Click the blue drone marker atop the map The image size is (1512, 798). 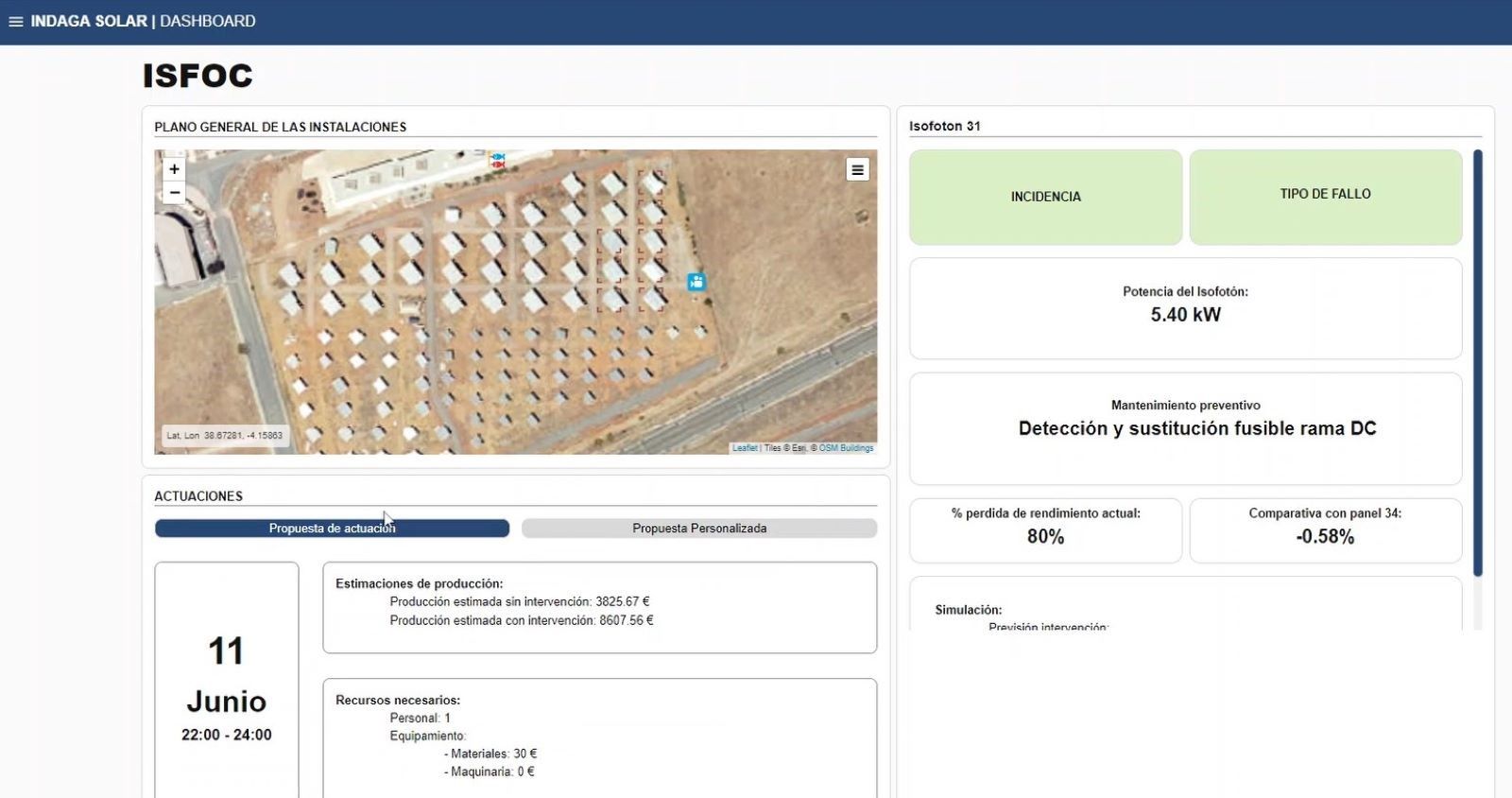pyautogui.click(x=498, y=156)
